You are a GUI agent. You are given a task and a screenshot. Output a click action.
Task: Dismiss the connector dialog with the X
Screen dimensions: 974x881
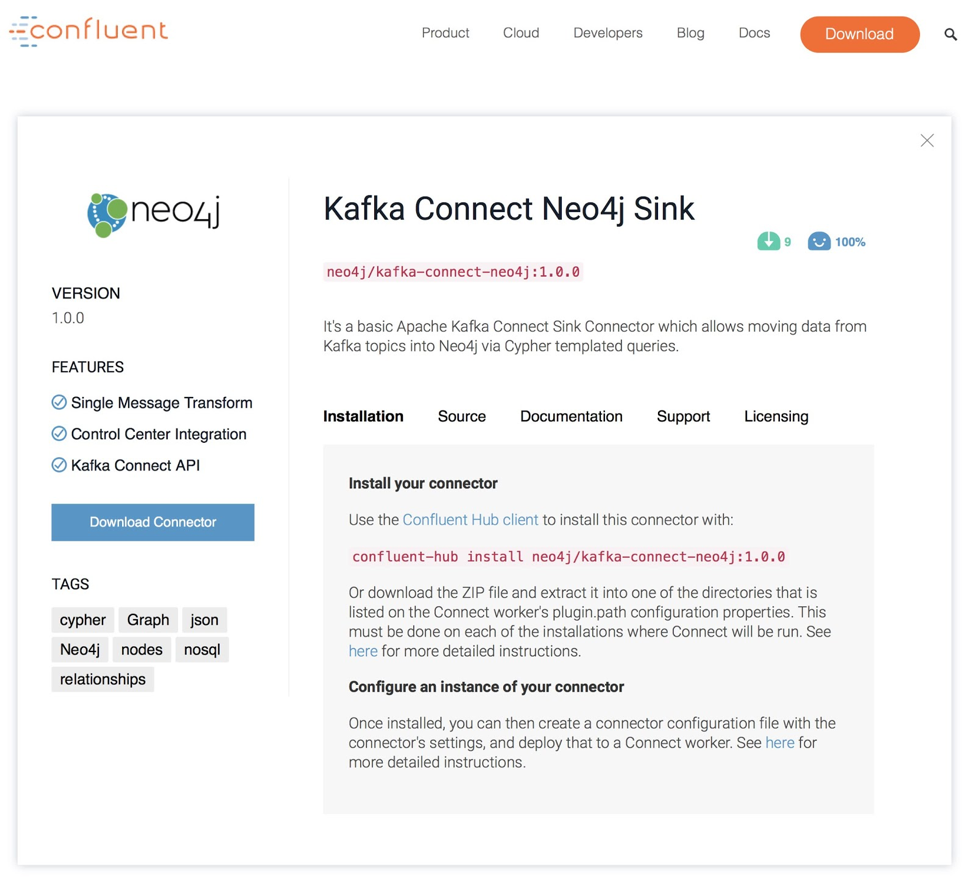pyautogui.click(x=927, y=140)
